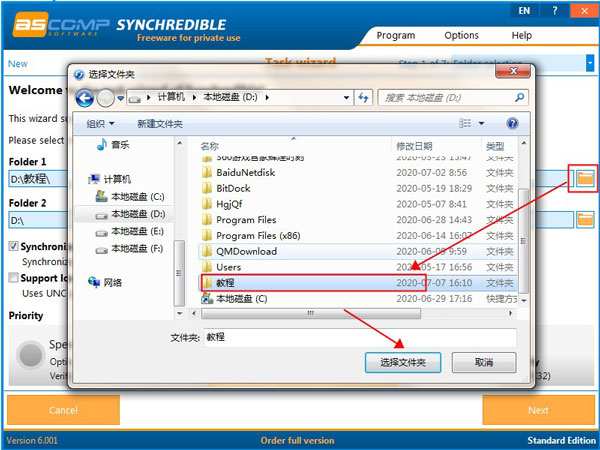
Task: Click 计算机 in the address breadcrumb
Action: click(171, 97)
